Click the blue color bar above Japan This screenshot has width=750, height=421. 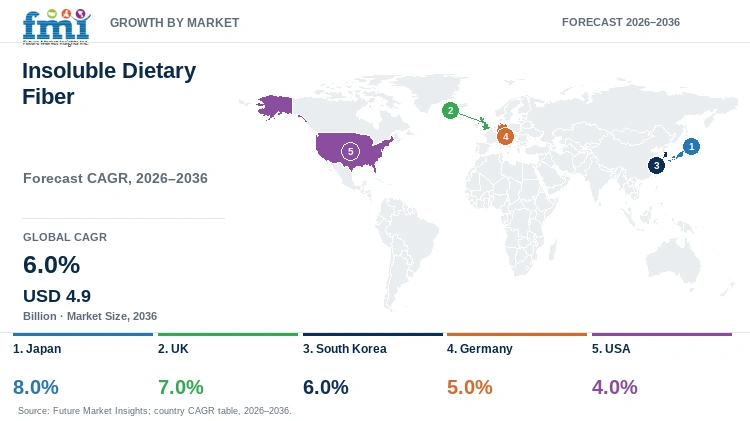pos(83,334)
